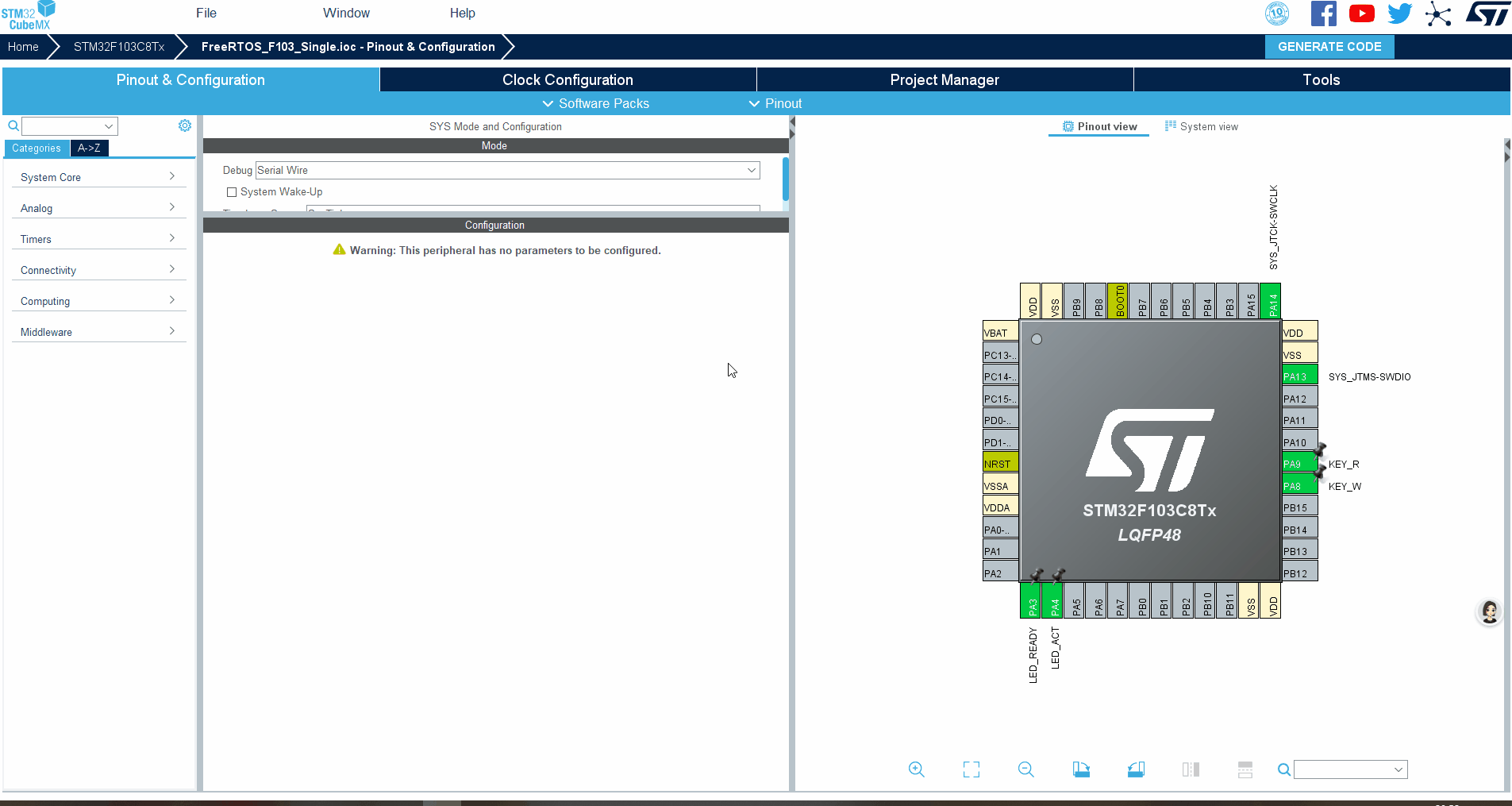
Task: Open the File menu
Action: tap(206, 13)
